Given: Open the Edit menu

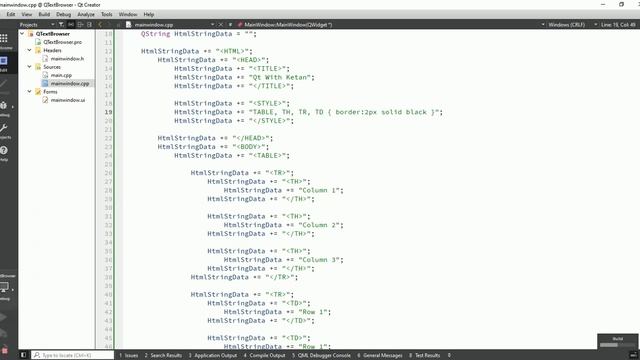Looking at the screenshot, I should pos(11,14).
